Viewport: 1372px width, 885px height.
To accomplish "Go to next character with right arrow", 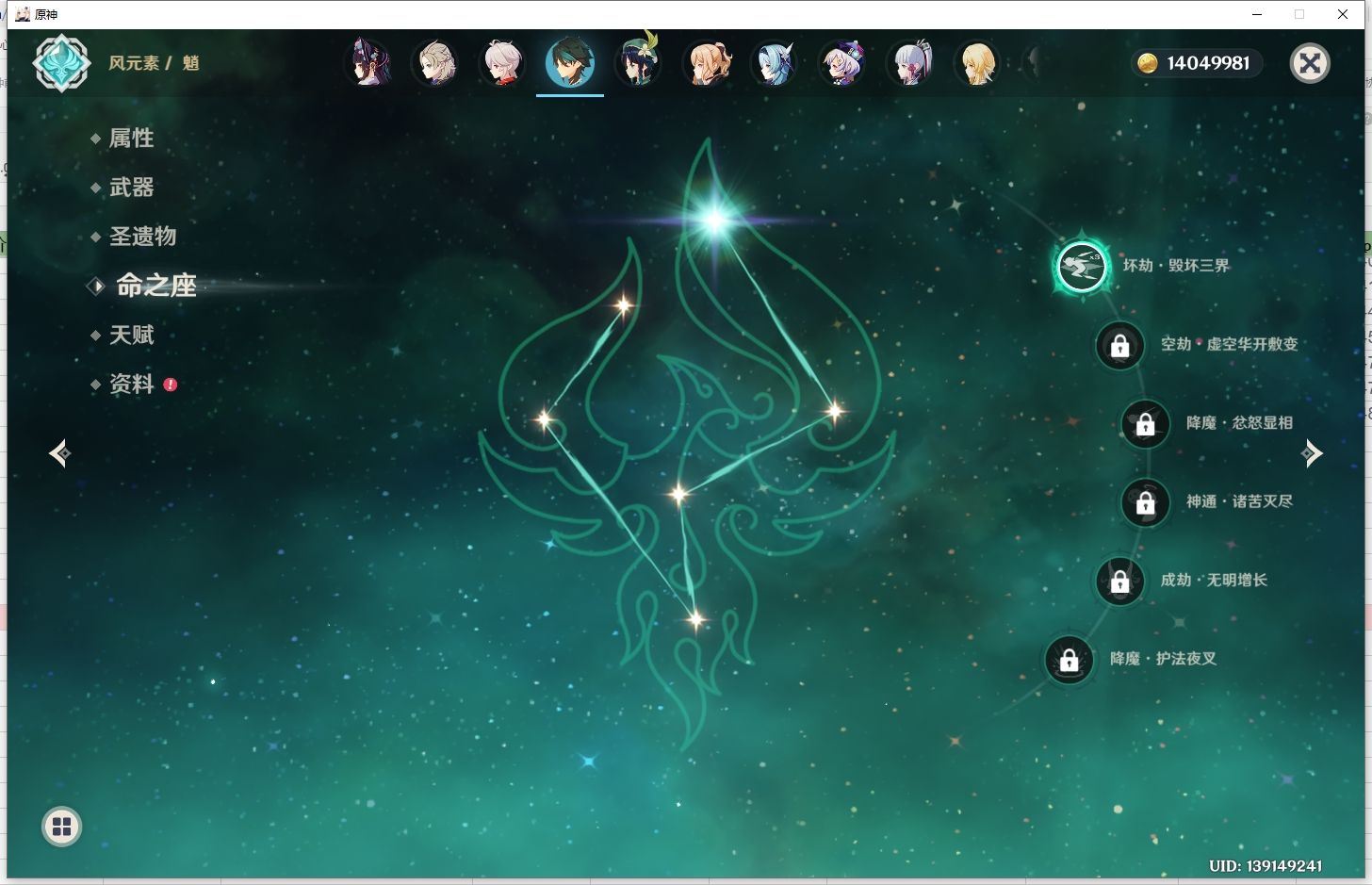I will point(1312,453).
